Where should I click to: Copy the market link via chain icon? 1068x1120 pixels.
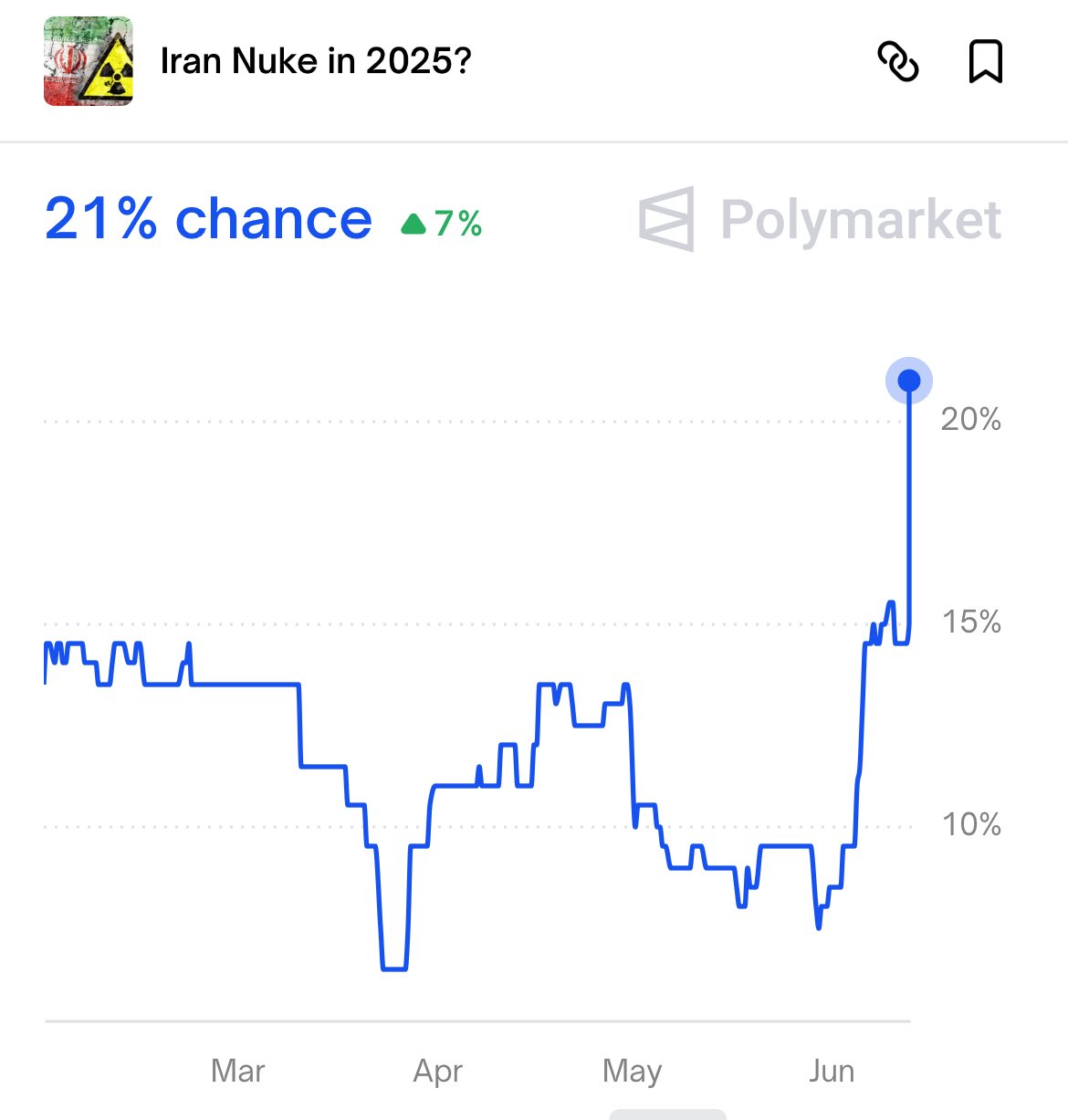click(897, 62)
